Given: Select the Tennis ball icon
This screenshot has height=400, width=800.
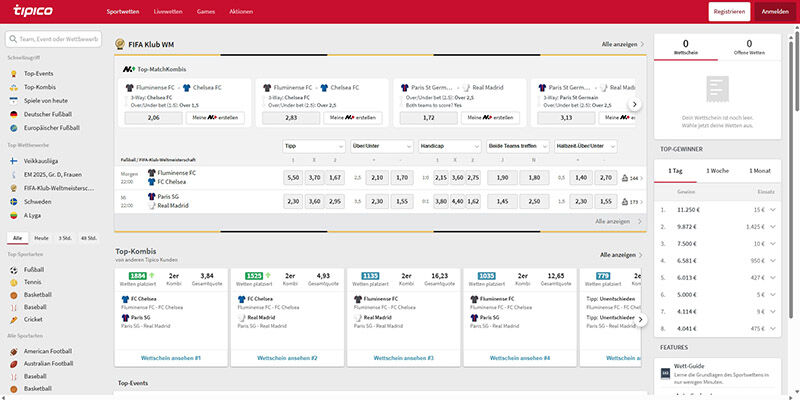Looking at the screenshot, I should 14,282.
